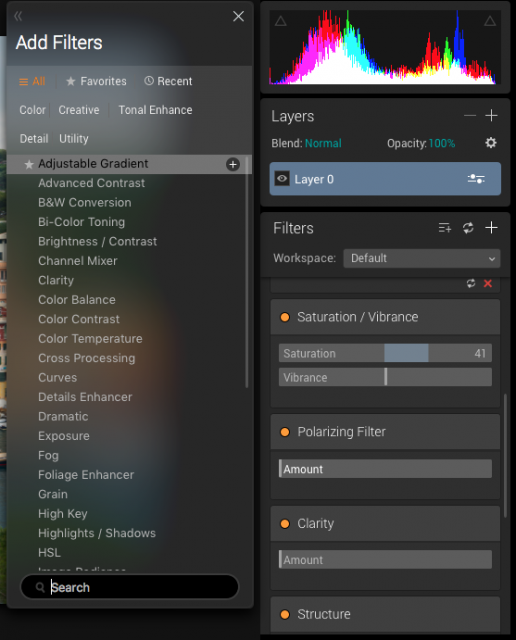Click the add-to-list icon in Filters header
516x640 pixels.
445,228
